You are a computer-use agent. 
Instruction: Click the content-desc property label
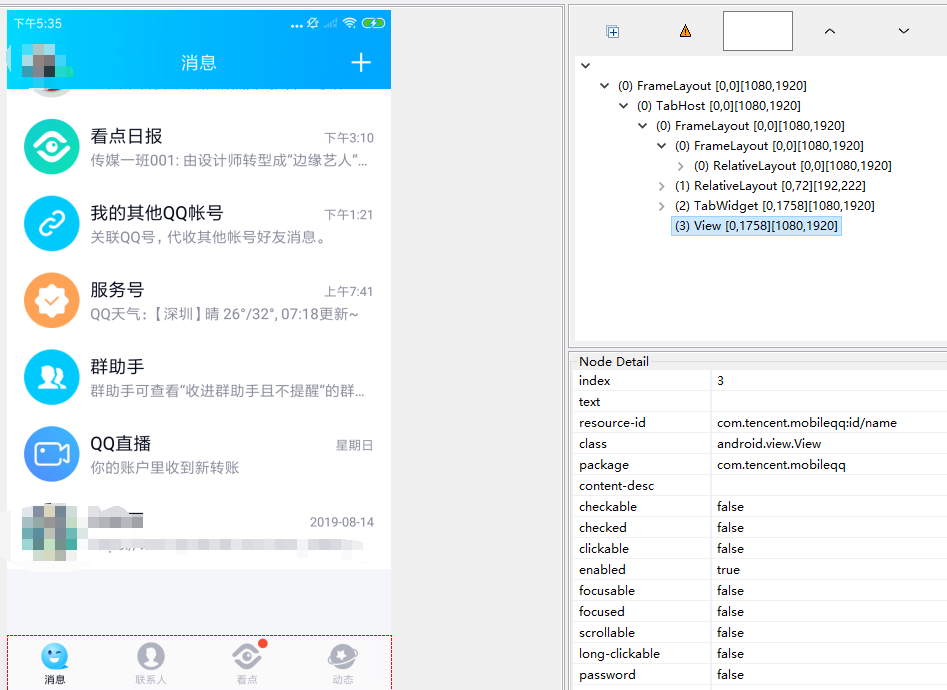616,486
